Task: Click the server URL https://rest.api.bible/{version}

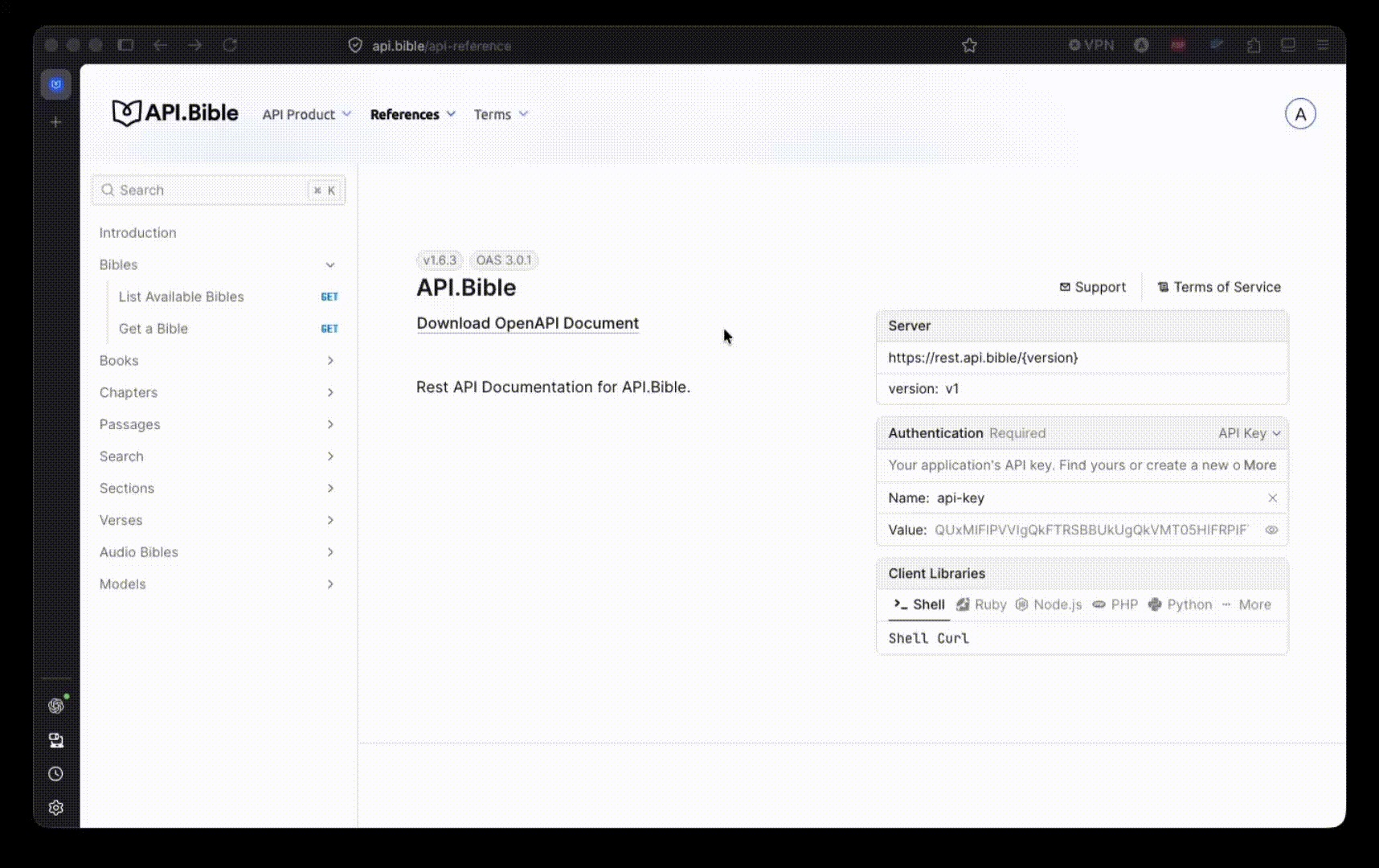Action: pyautogui.click(x=983, y=358)
